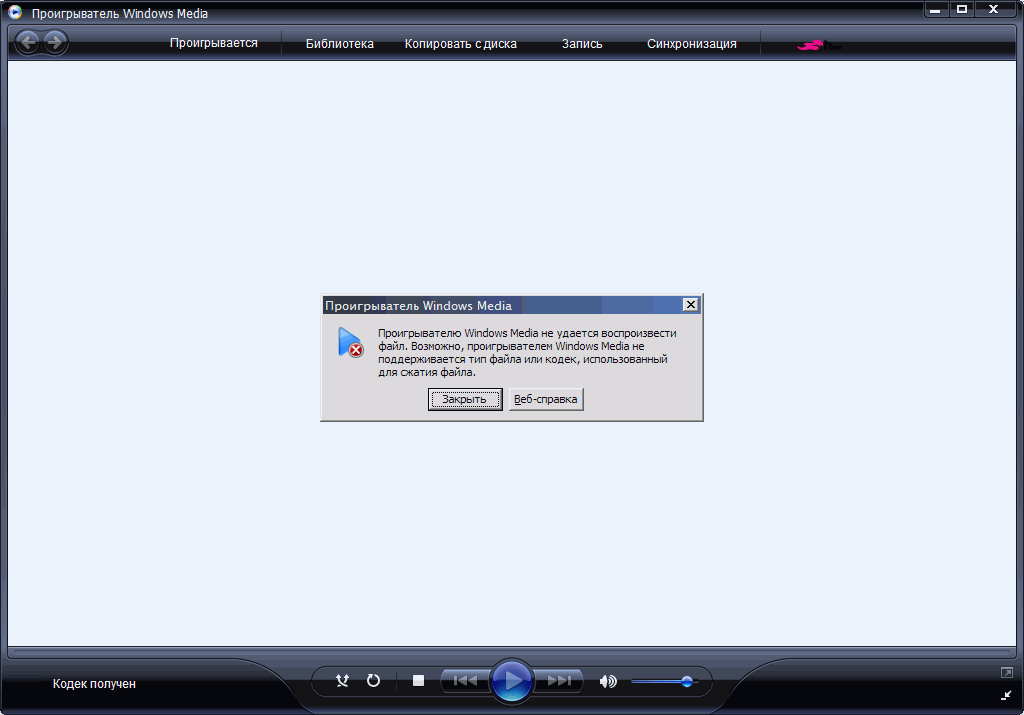Click the Back navigation arrow
Viewport: 1024px width, 715px height.
coord(28,43)
